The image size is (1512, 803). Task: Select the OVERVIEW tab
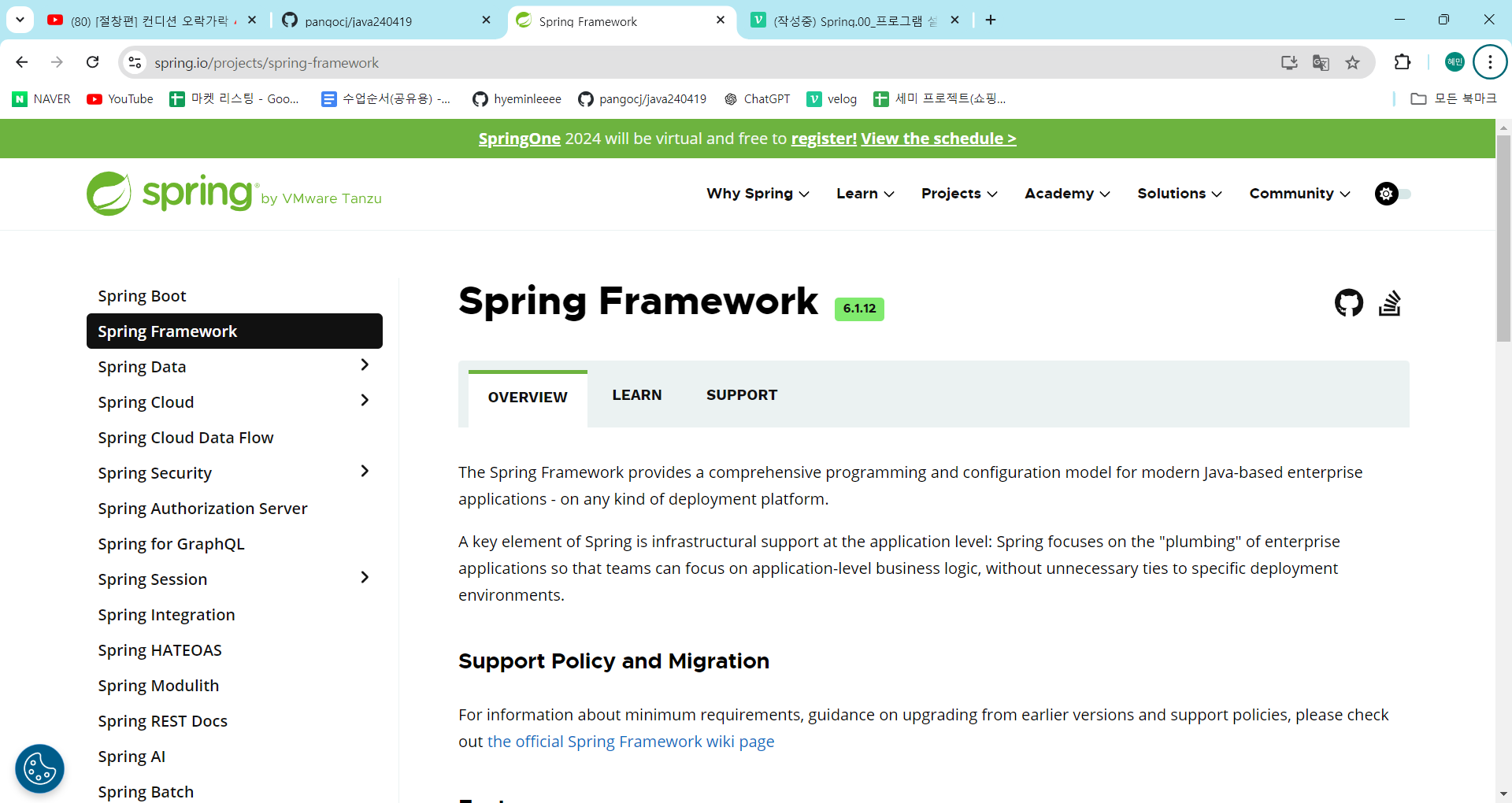tap(528, 398)
